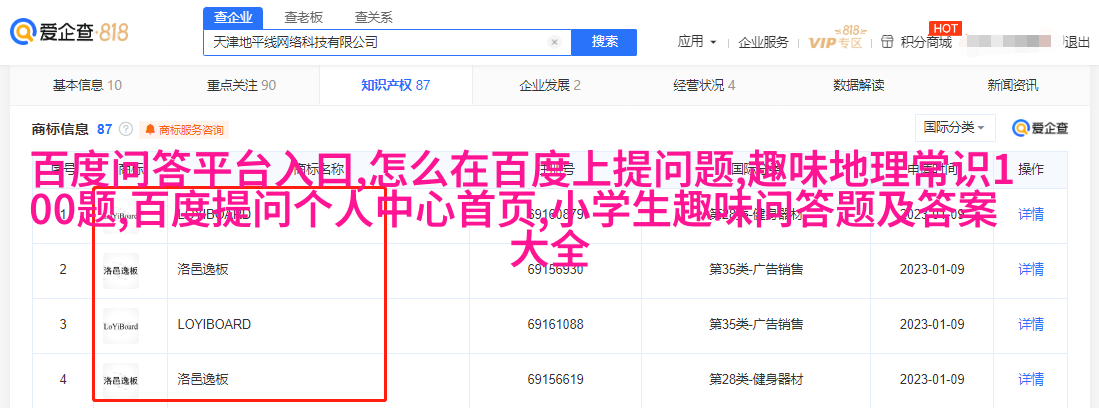Click the help question mark beside 商标信息
1099x408 pixels.
[x=125, y=129]
